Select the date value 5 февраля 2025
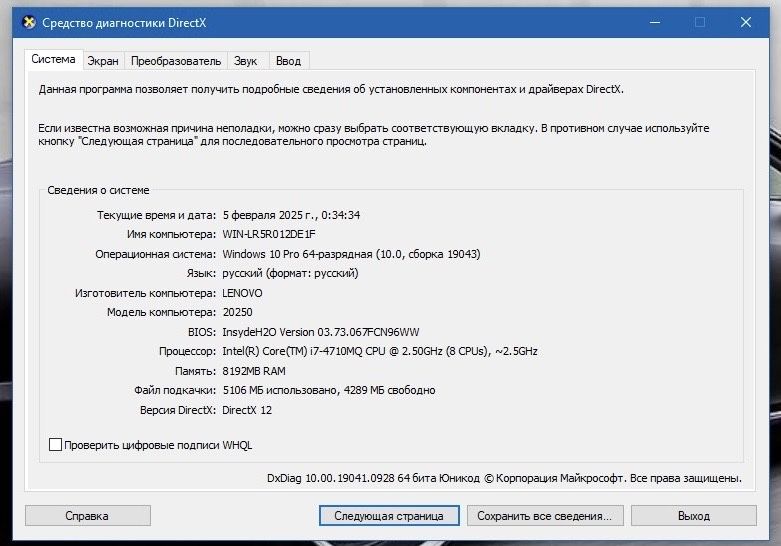This screenshot has height=546, width=781. pos(291,215)
